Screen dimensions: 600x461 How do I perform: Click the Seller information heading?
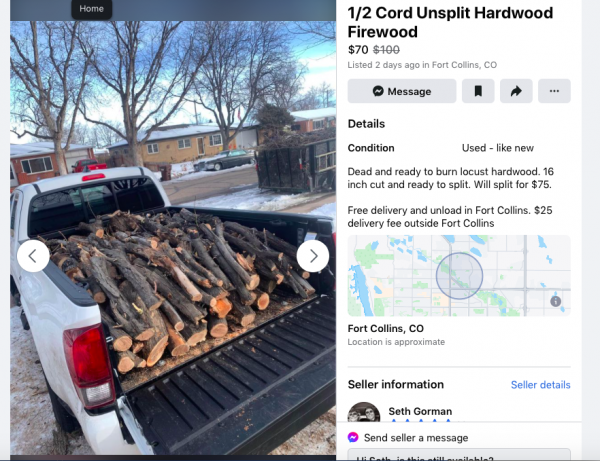click(x=396, y=384)
